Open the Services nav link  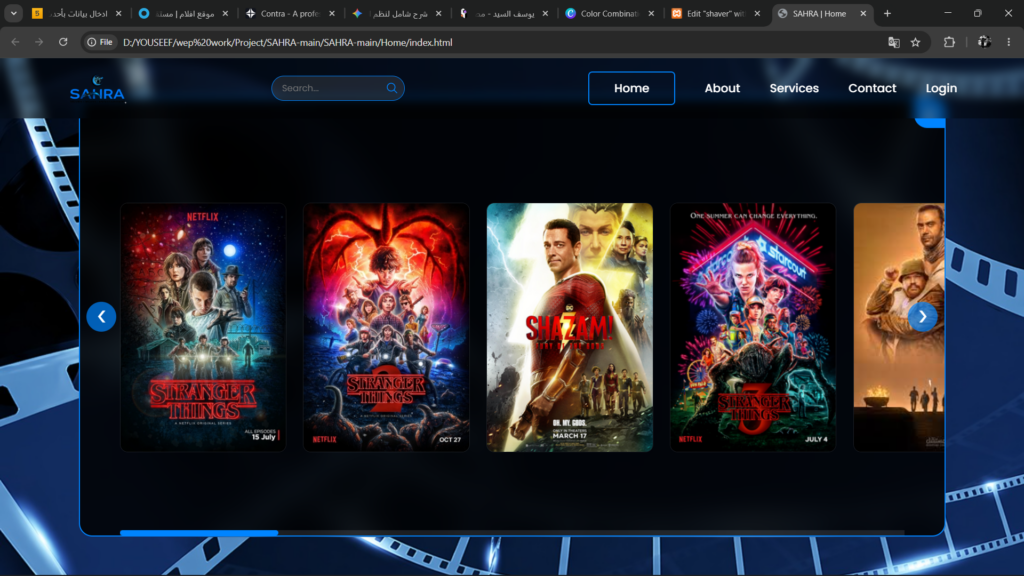(794, 88)
